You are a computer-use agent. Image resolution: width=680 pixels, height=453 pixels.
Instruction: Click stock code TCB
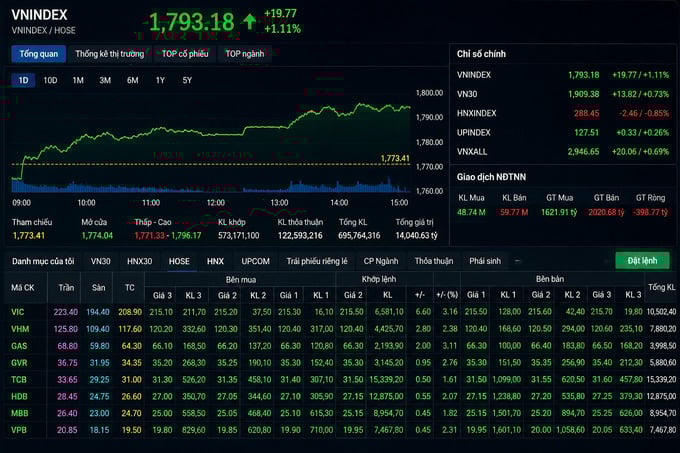19,380
